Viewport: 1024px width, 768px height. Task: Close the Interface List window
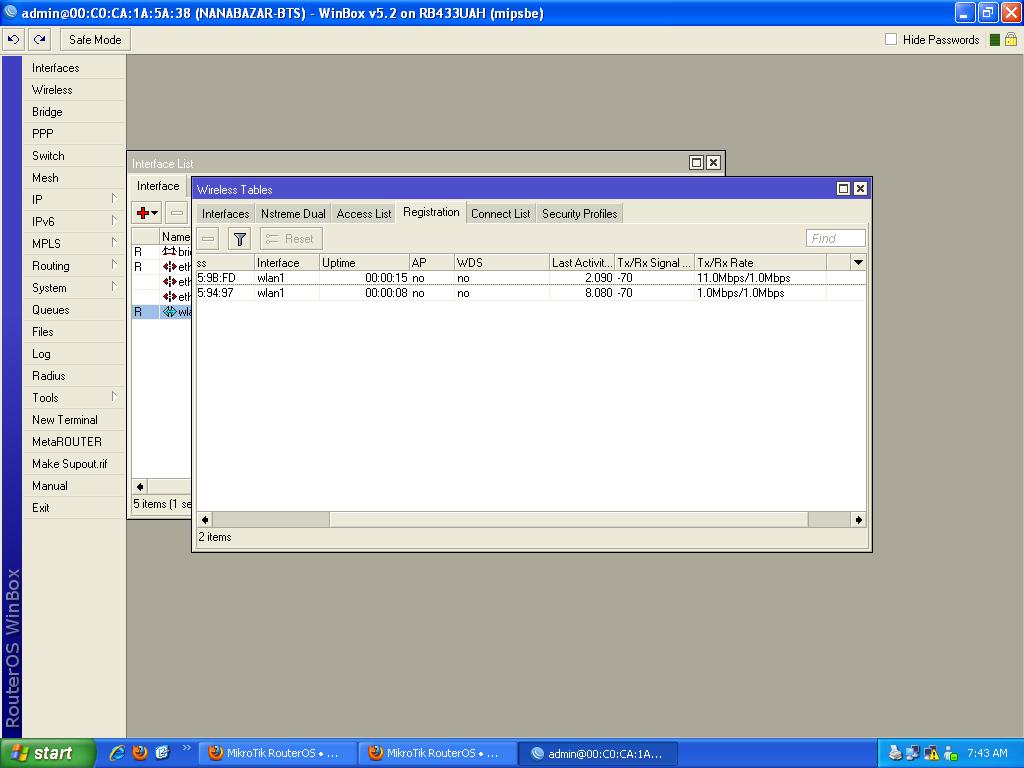point(713,163)
